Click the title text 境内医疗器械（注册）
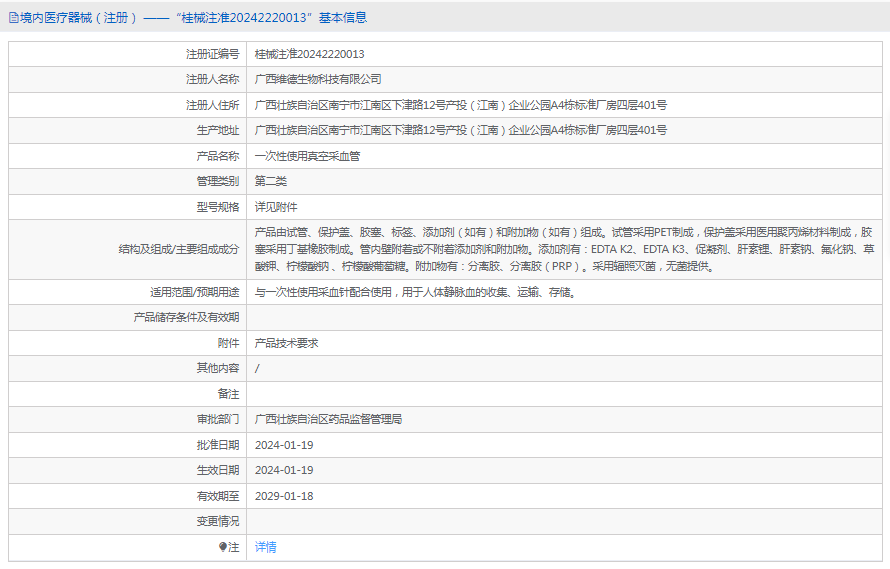This screenshot has width=890, height=569. [x=79, y=18]
